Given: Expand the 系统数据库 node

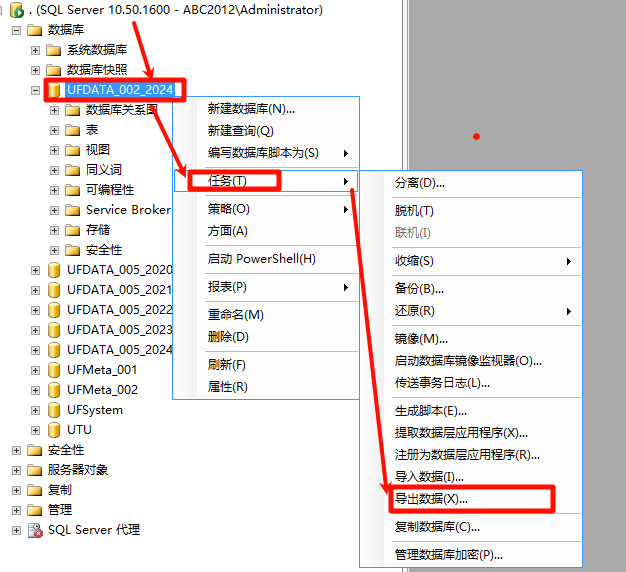Looking at the screenshot, I should click(x=36, y=50).
